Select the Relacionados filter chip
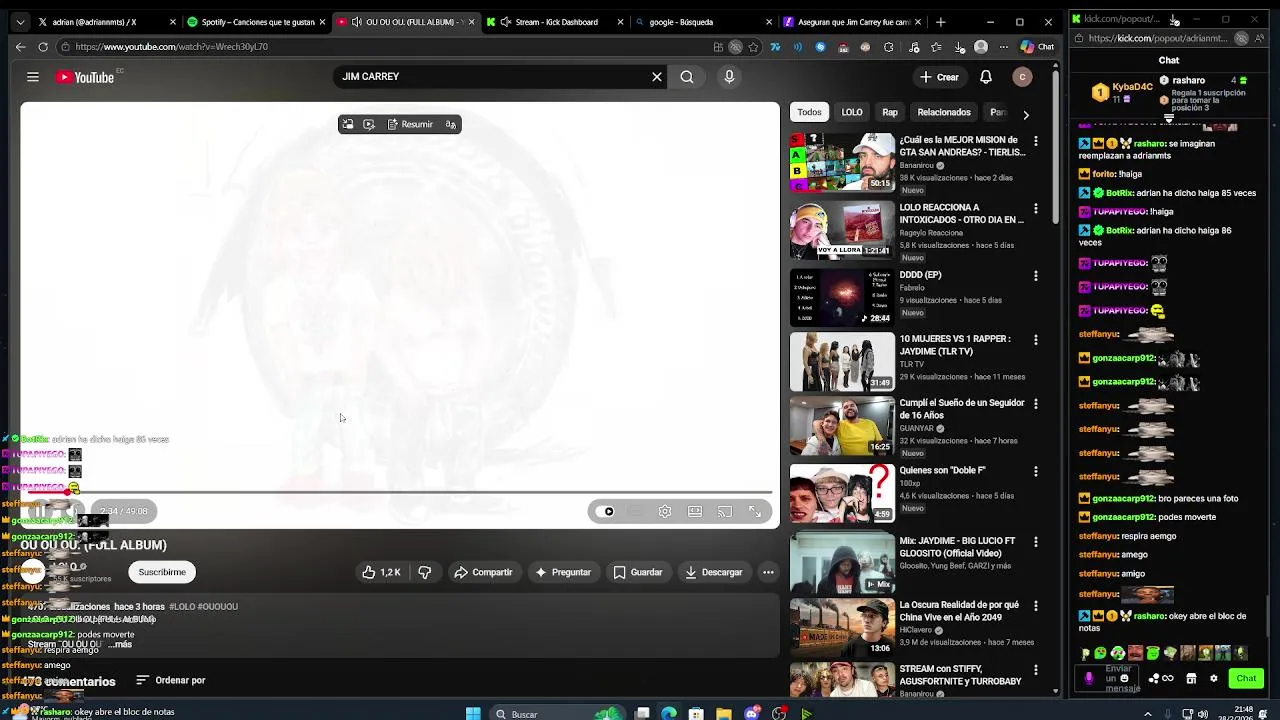 tap(944, 112)
